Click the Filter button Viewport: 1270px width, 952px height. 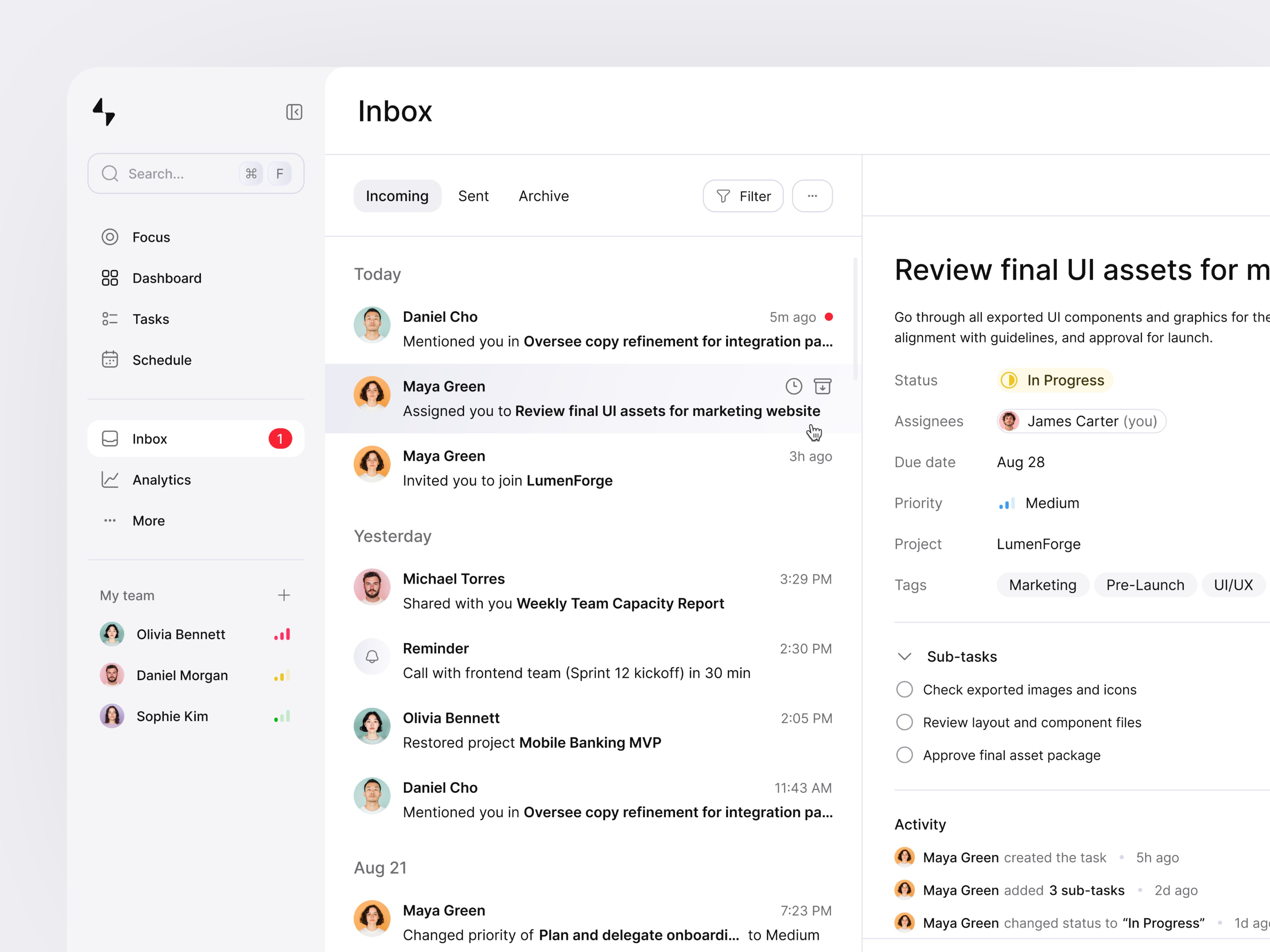(743, 196)
